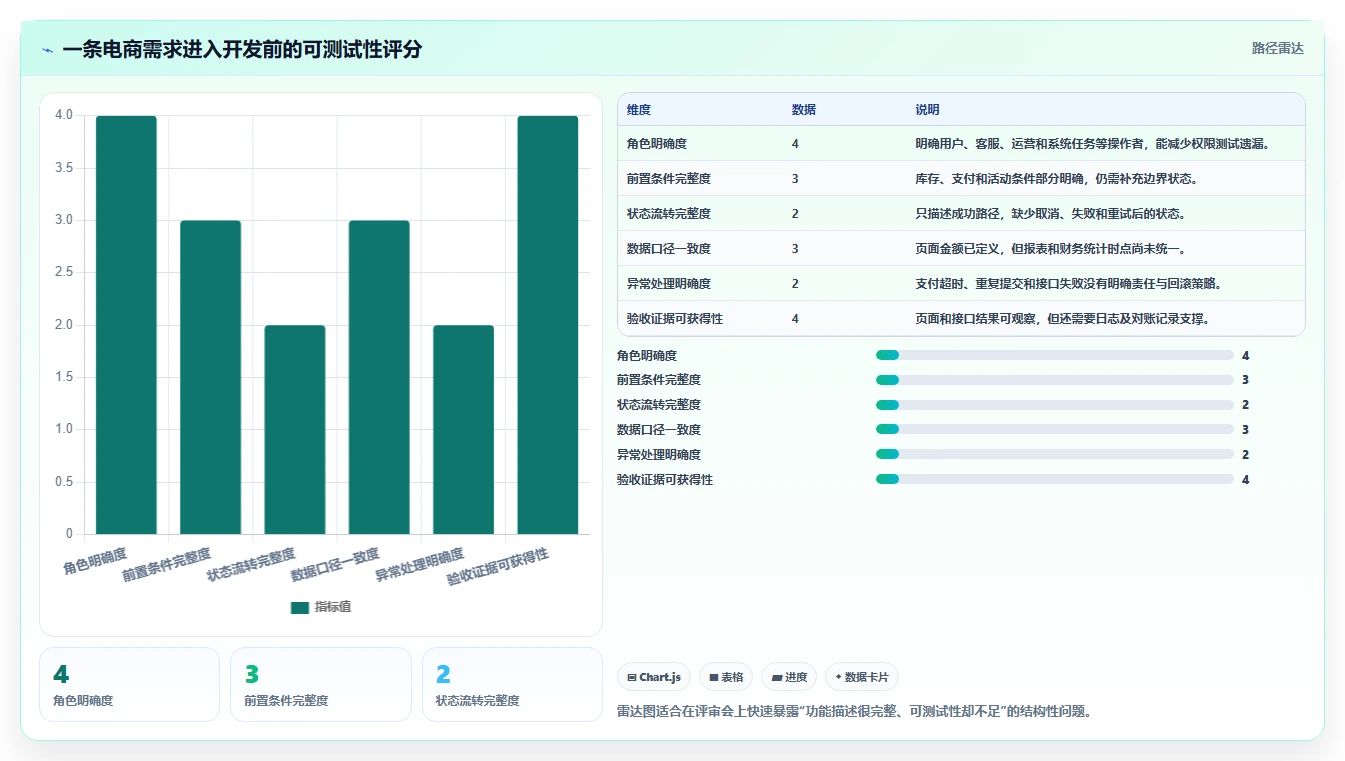Click the 角色明确度 progress bar
The width and height of the screenshot is (1345, 761).
pos(1054,355)
